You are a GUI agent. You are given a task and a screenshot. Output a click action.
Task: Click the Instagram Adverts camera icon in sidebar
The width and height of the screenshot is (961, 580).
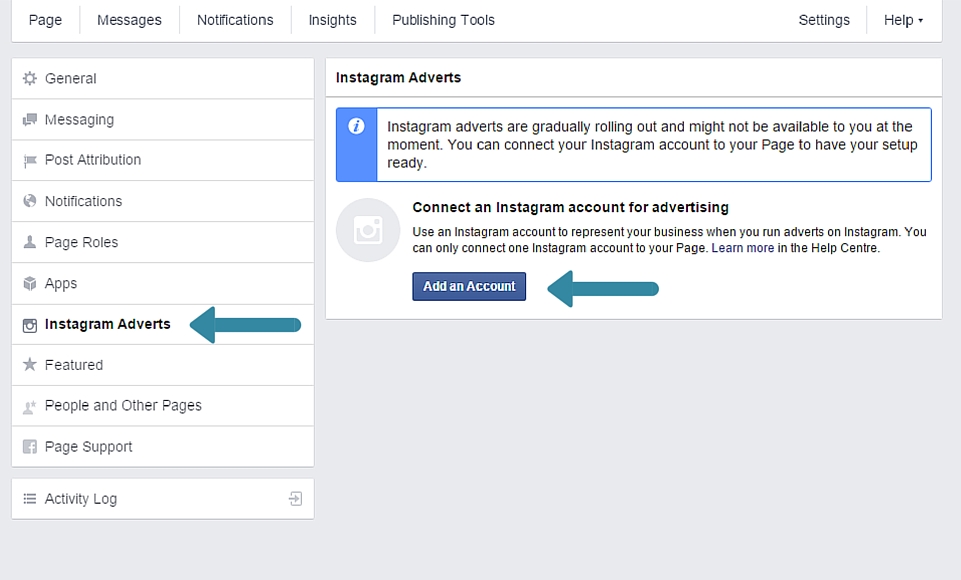pyautogui.click(x=29, y=325)
